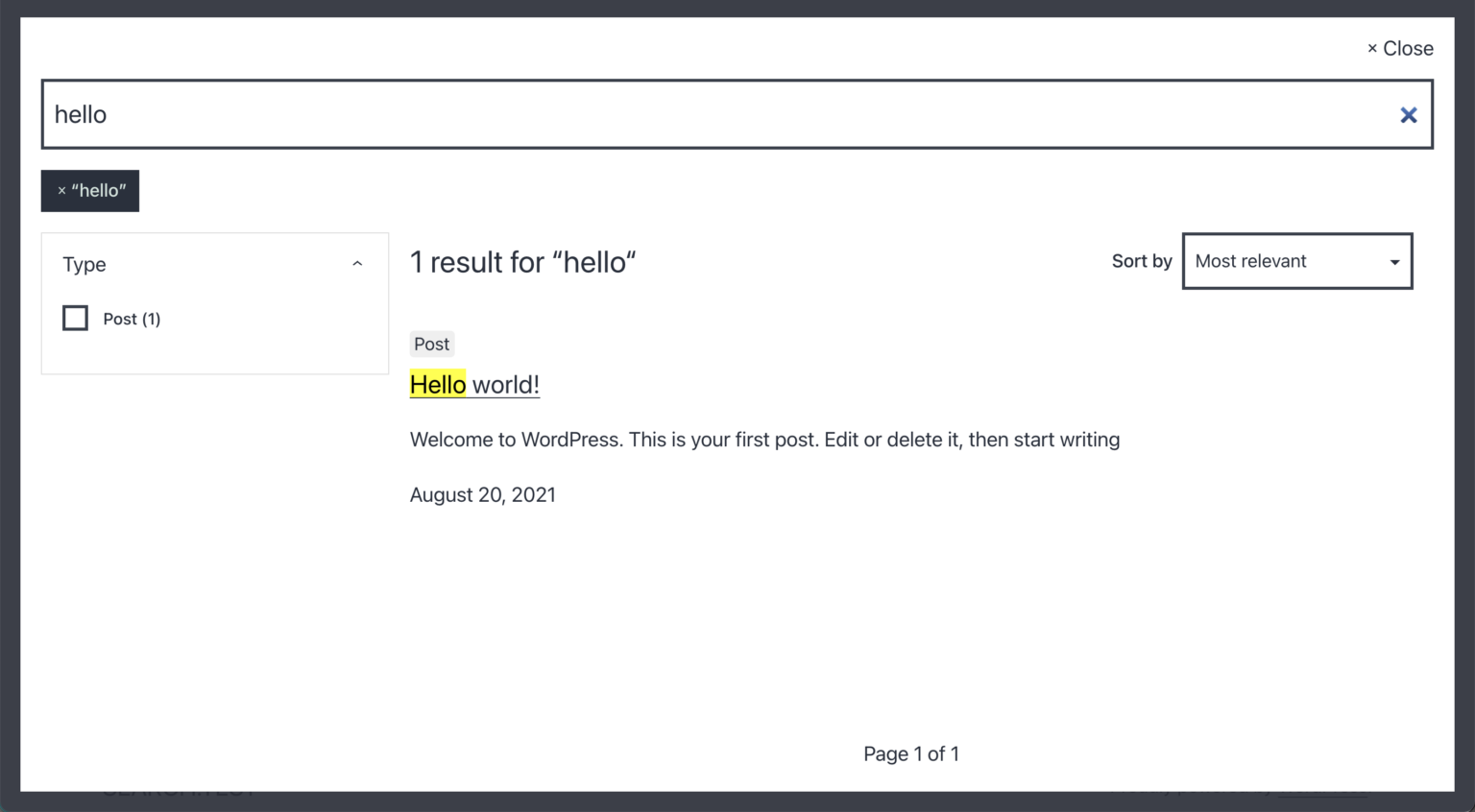
Task: Clear the search box with the blue X icon
Action: 1408,114
